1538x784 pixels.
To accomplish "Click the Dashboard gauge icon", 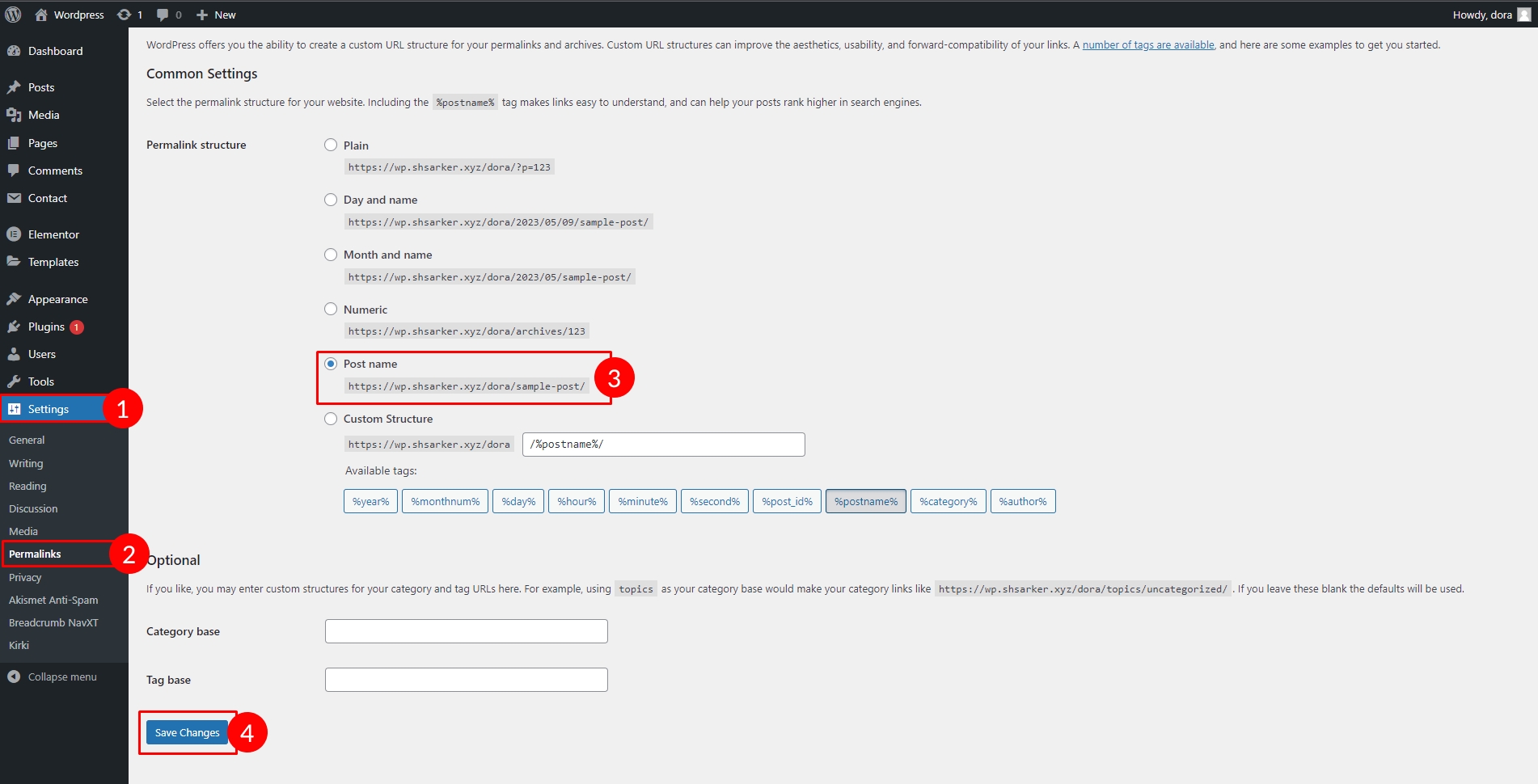I will [x=14, y=51].
